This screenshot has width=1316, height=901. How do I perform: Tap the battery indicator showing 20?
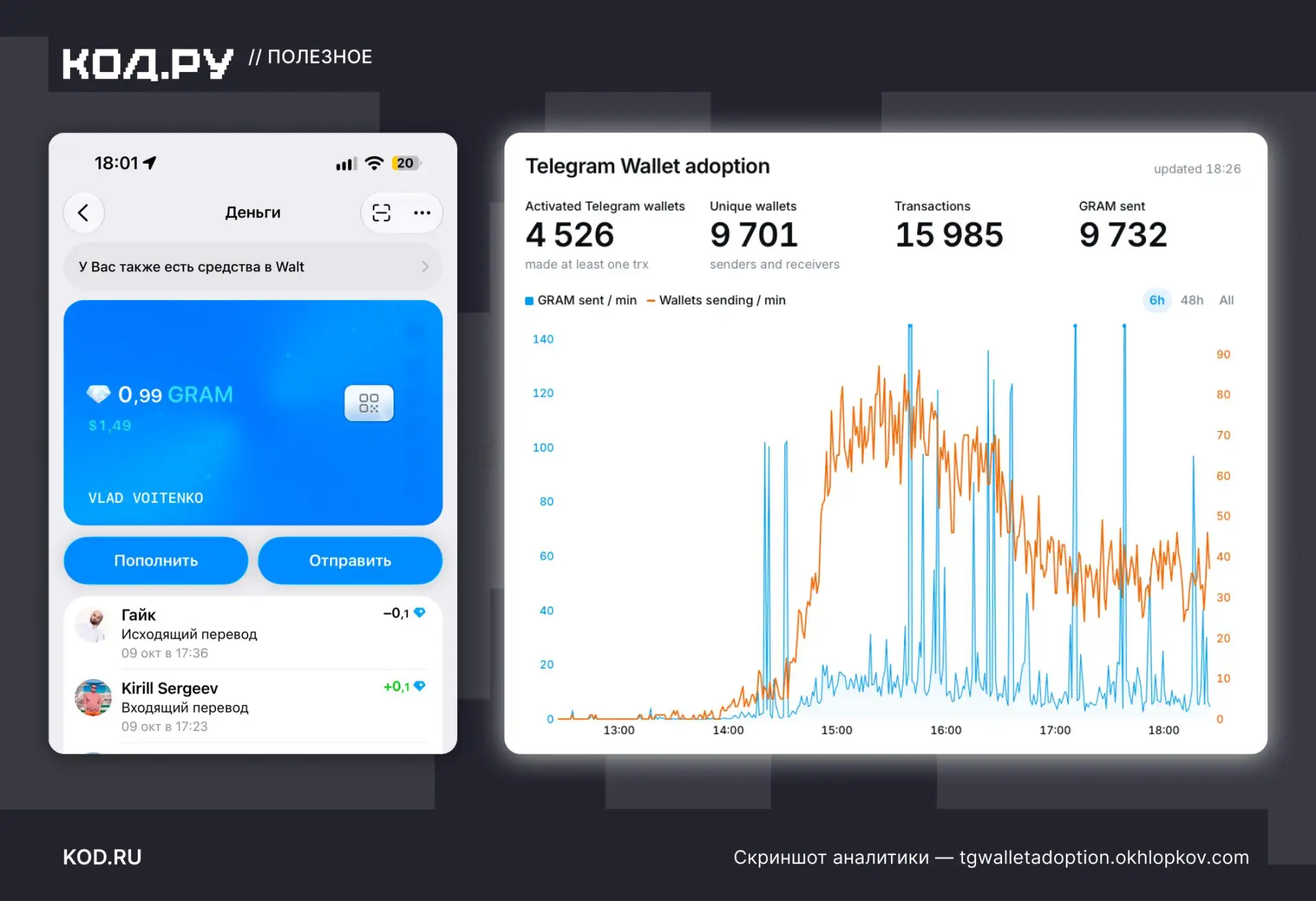(x=406, y=163)
